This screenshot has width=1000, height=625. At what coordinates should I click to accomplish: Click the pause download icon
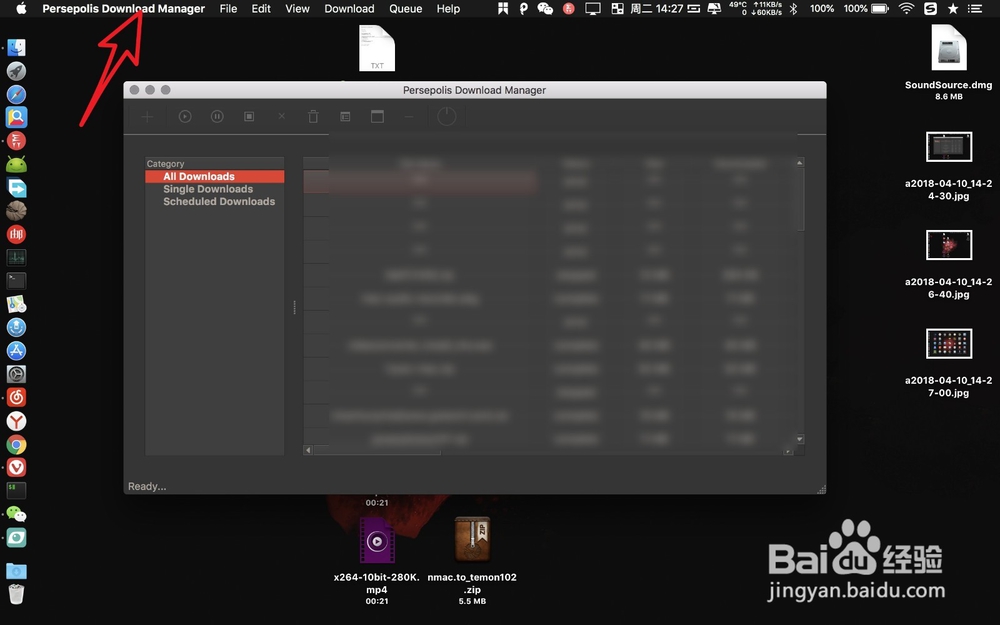(x=217, y=117)
